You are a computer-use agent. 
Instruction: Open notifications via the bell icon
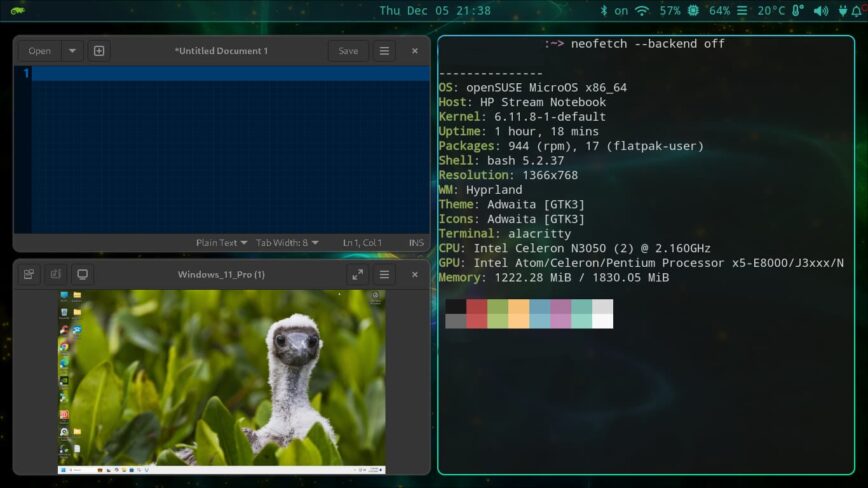(855, 11)
